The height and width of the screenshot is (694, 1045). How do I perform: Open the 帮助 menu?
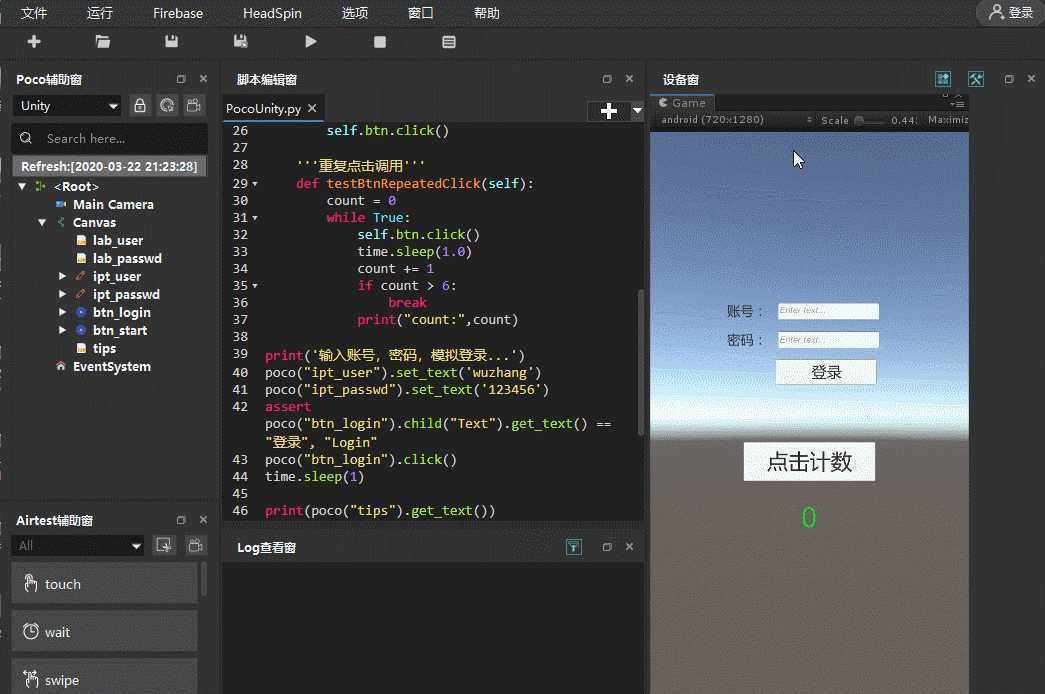[x=487, y=13]
